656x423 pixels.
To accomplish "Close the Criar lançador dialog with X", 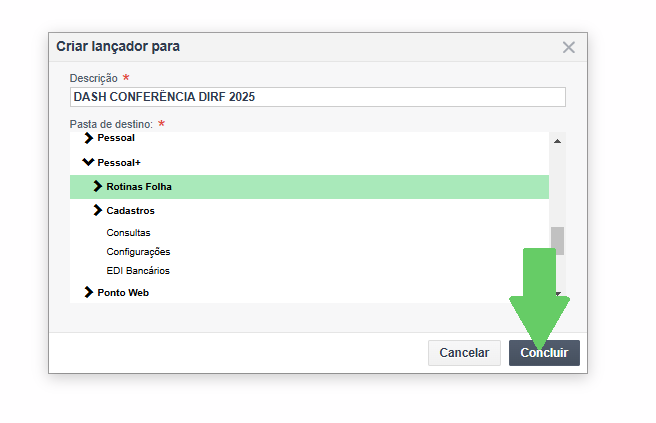I will [568, 47].
